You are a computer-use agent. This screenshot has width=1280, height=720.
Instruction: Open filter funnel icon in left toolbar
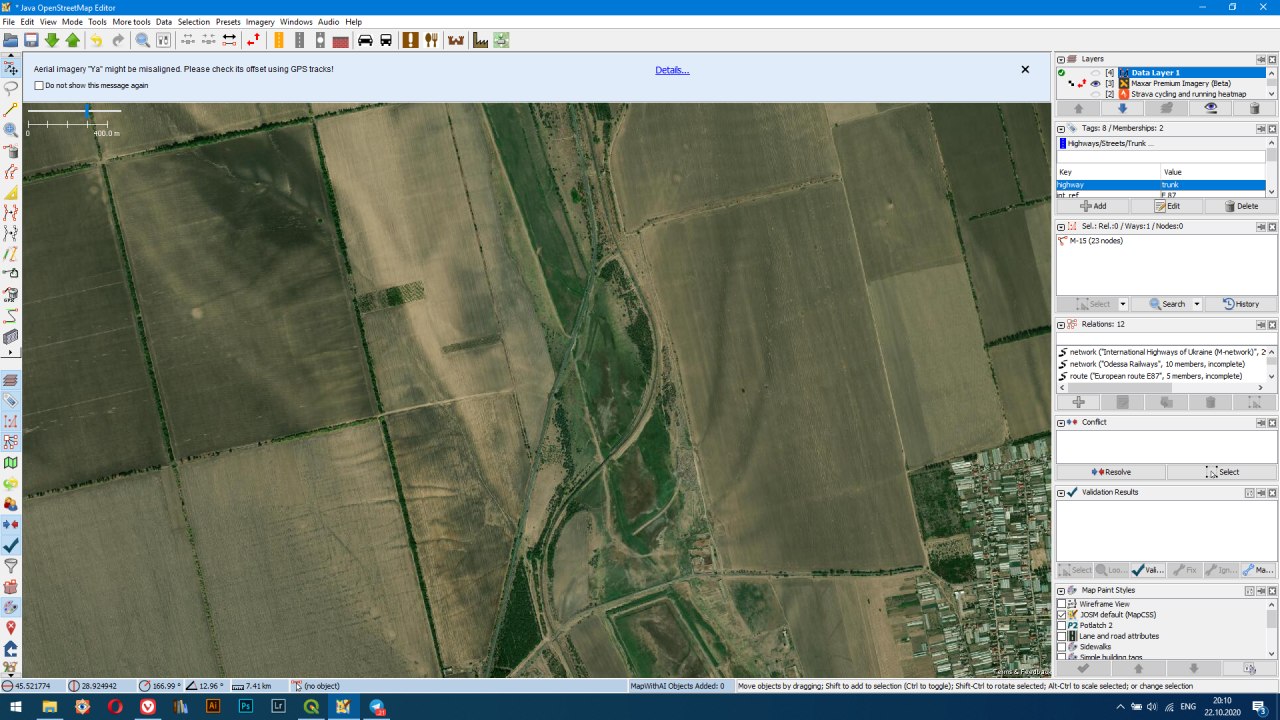11,566
